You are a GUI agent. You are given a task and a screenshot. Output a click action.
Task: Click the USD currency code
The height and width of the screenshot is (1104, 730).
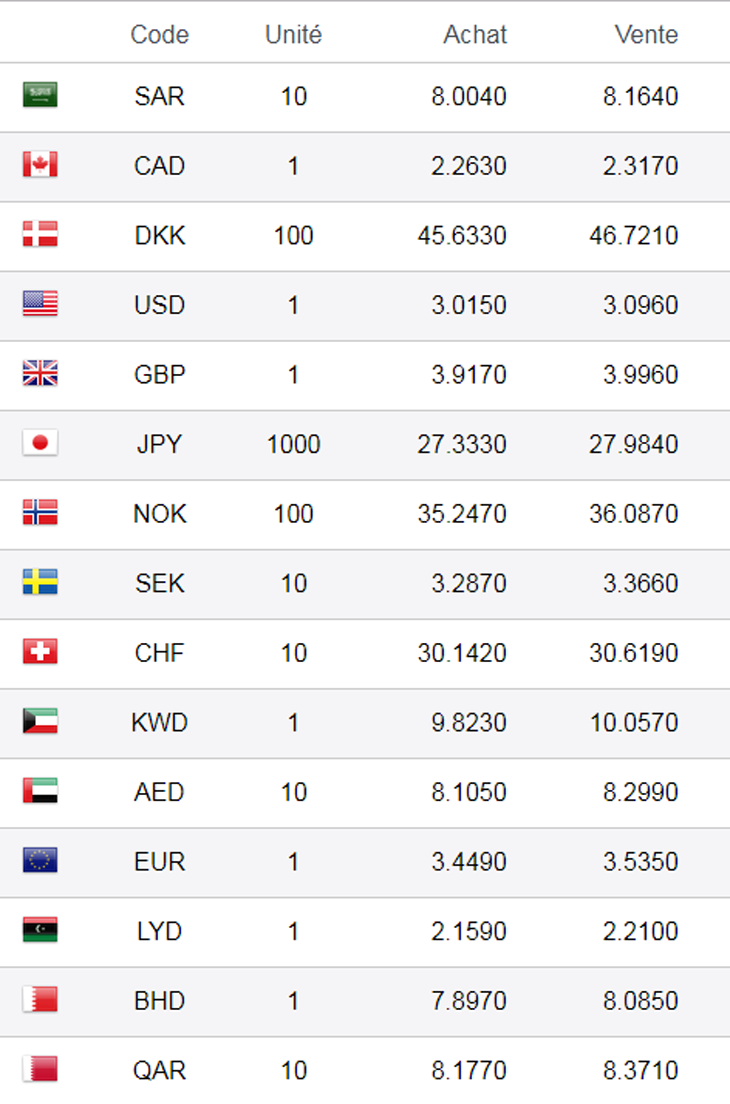pos(159,304)
